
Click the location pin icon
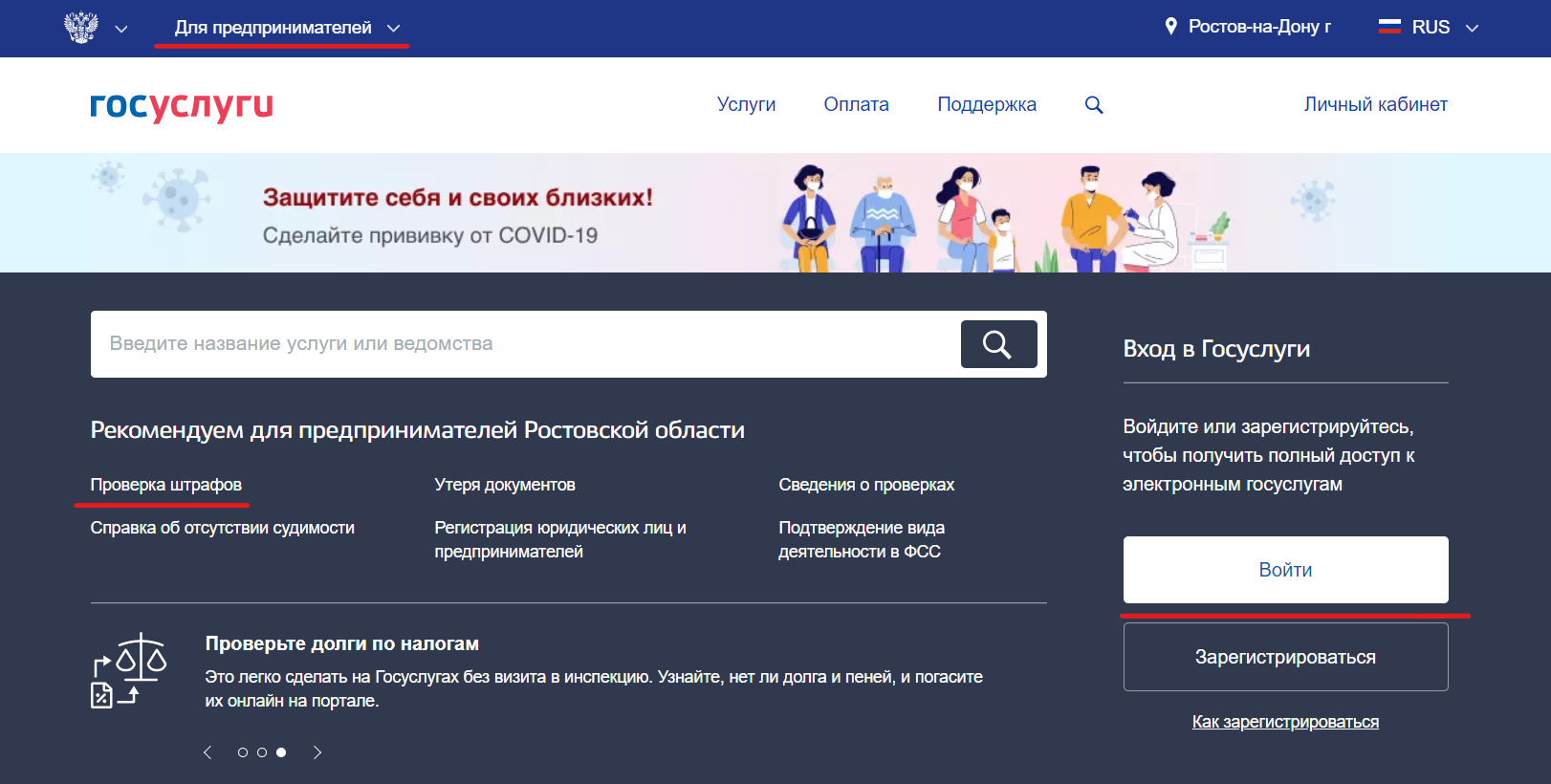click(x=1170, y=27)
